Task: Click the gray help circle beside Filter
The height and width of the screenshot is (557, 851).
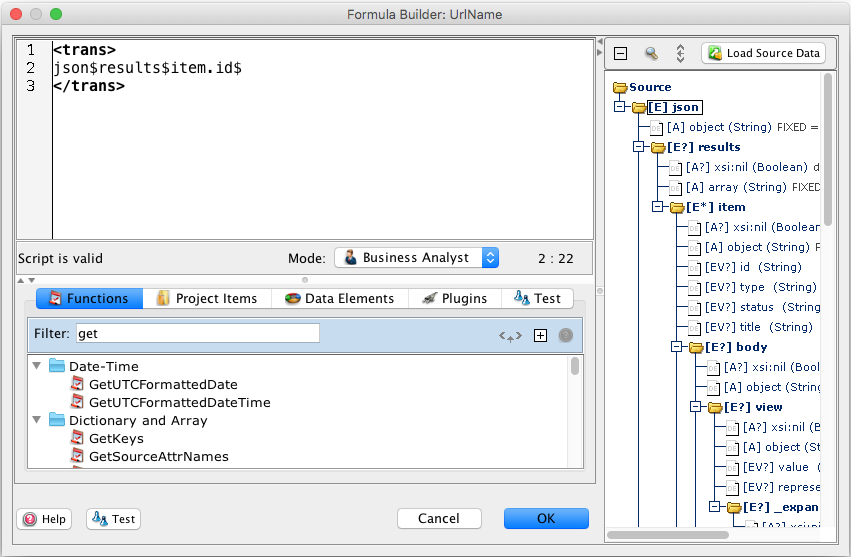Action: [x=566, y=335]
